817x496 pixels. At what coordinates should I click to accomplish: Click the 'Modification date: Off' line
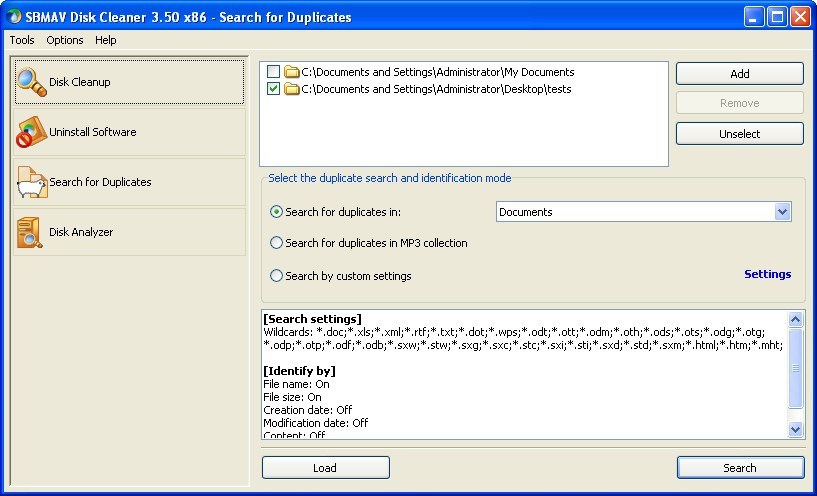[316, 423]
